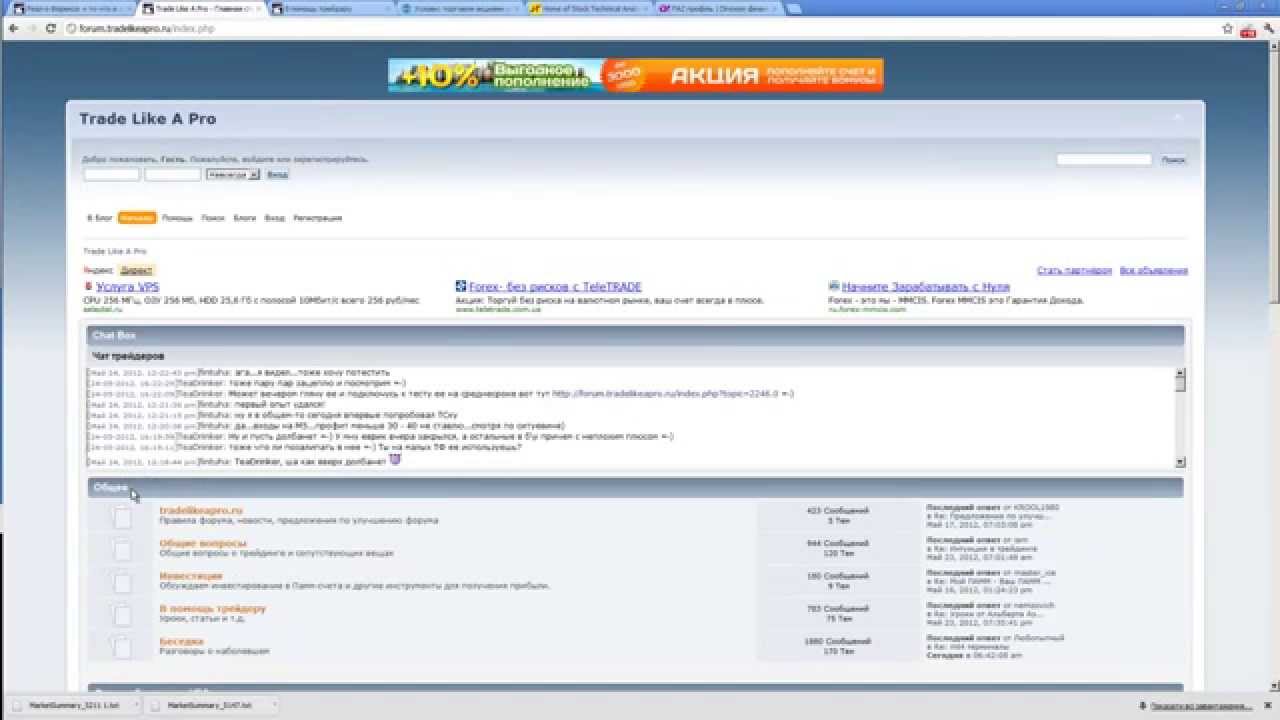Open the login duration dropdown
This screenshot has height=720, width=1280.
pos(233,174)
